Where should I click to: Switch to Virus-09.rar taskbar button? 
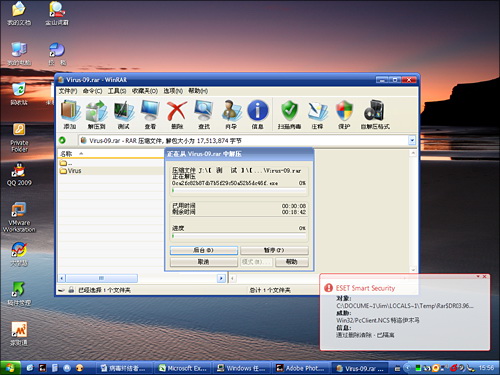coord(360,368)
